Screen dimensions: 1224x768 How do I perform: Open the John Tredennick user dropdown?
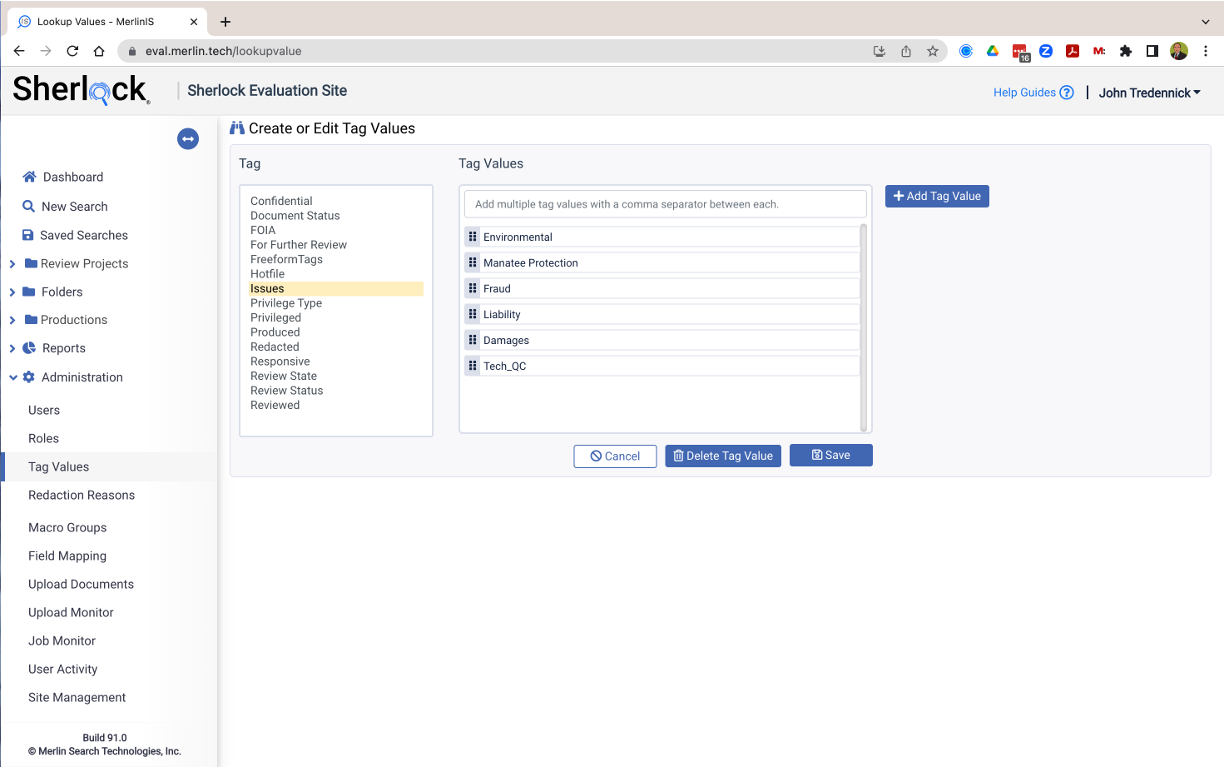[x=1149, y=93]
